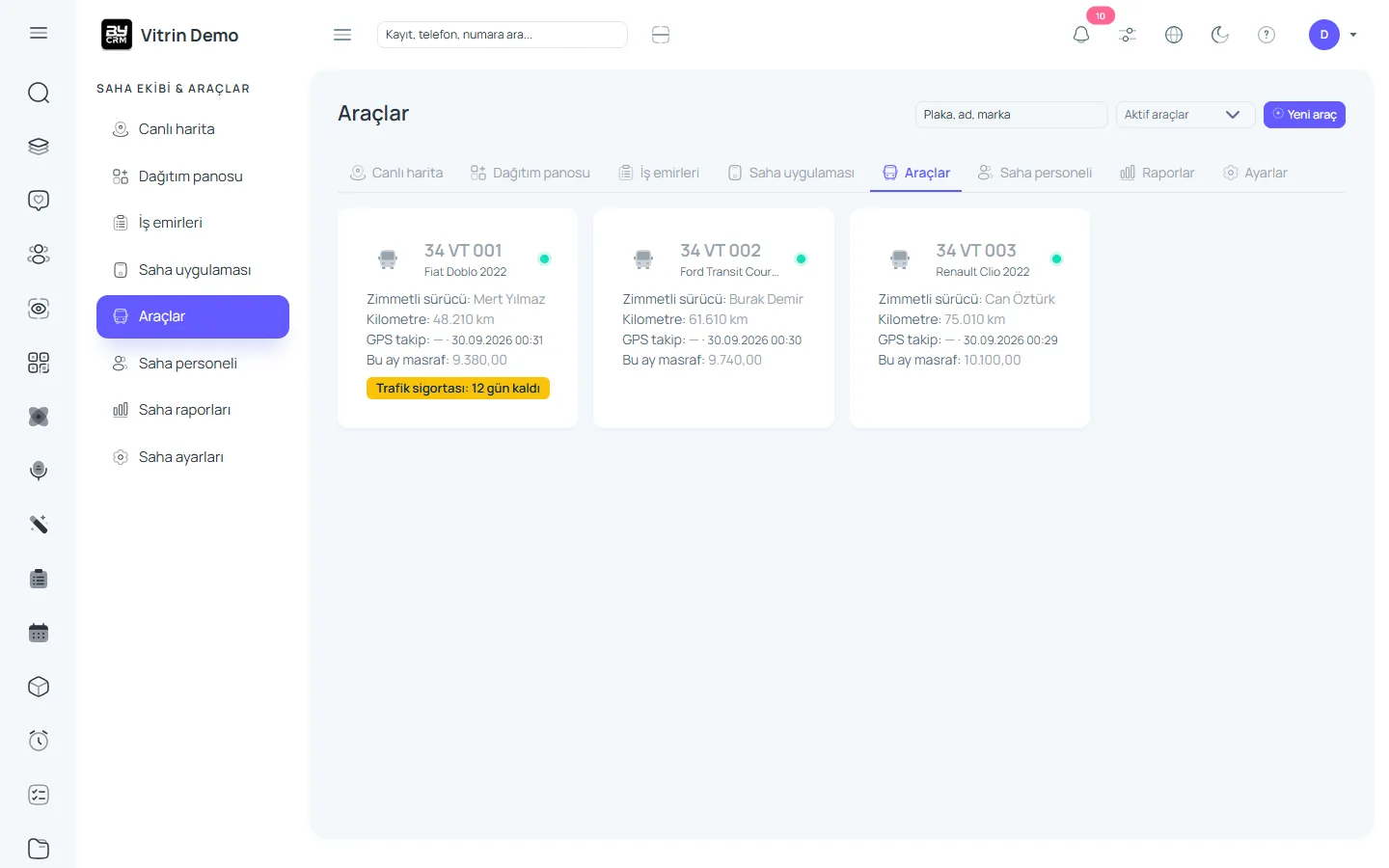Open Saha raporları in the sidebar
The height and width of the screenshot is (868, 1389).
pyautogui.click(x=193, y=410)
